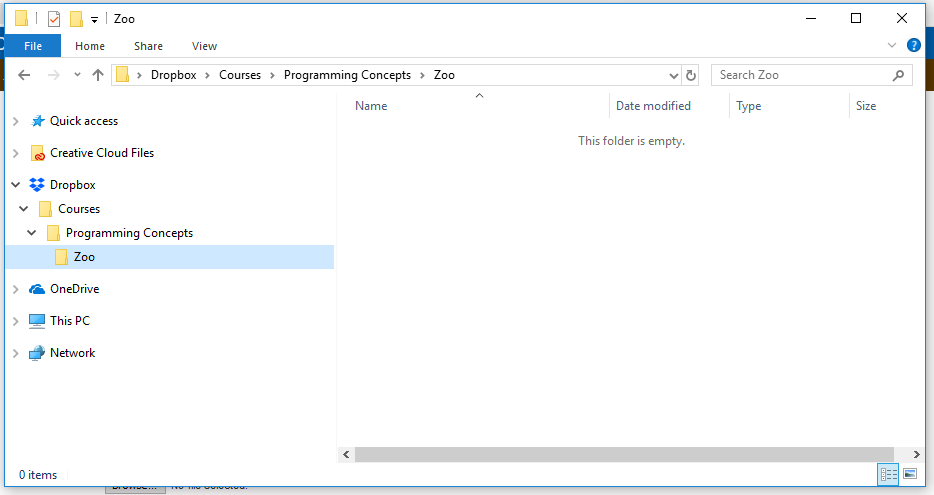Refresh the Zoo folder view
Screen dimensions: 934x495
click(690, 75)
